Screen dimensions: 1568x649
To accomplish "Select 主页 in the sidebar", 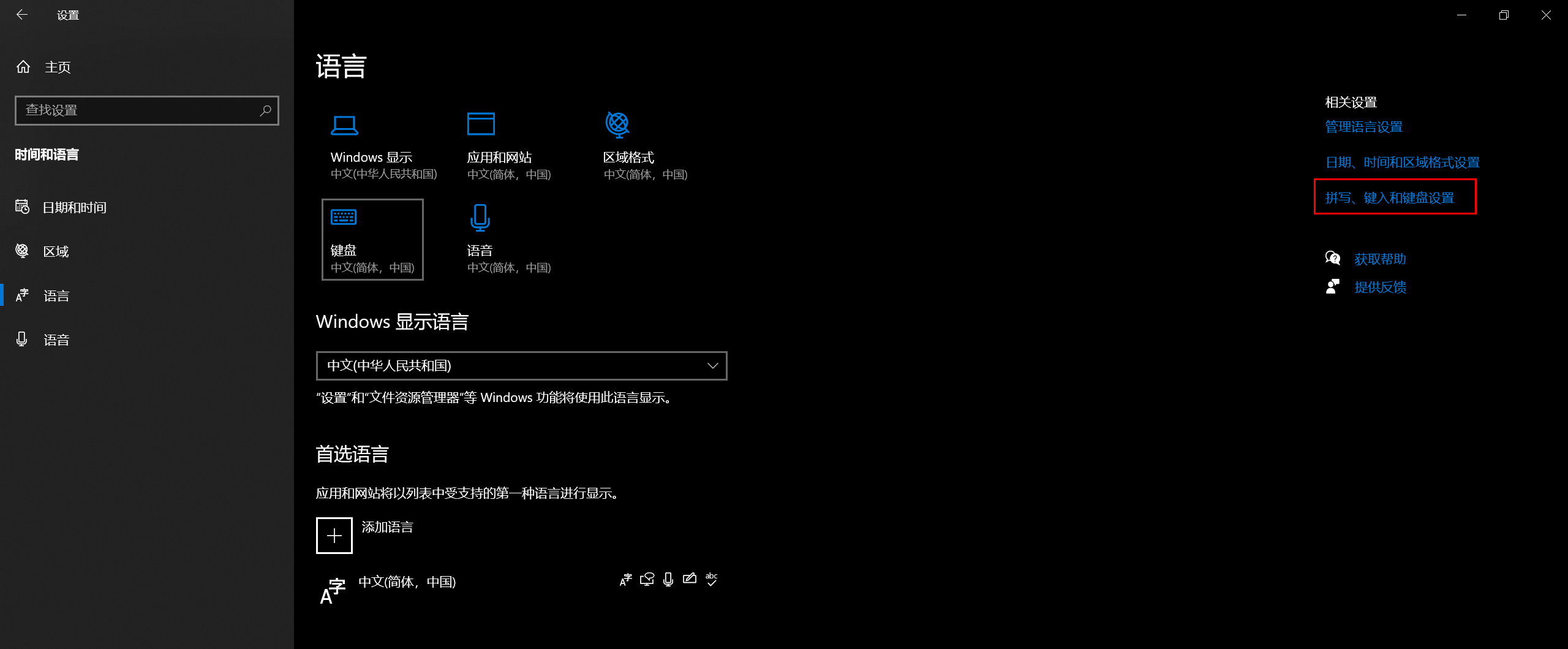I will [x=58, y=67].
